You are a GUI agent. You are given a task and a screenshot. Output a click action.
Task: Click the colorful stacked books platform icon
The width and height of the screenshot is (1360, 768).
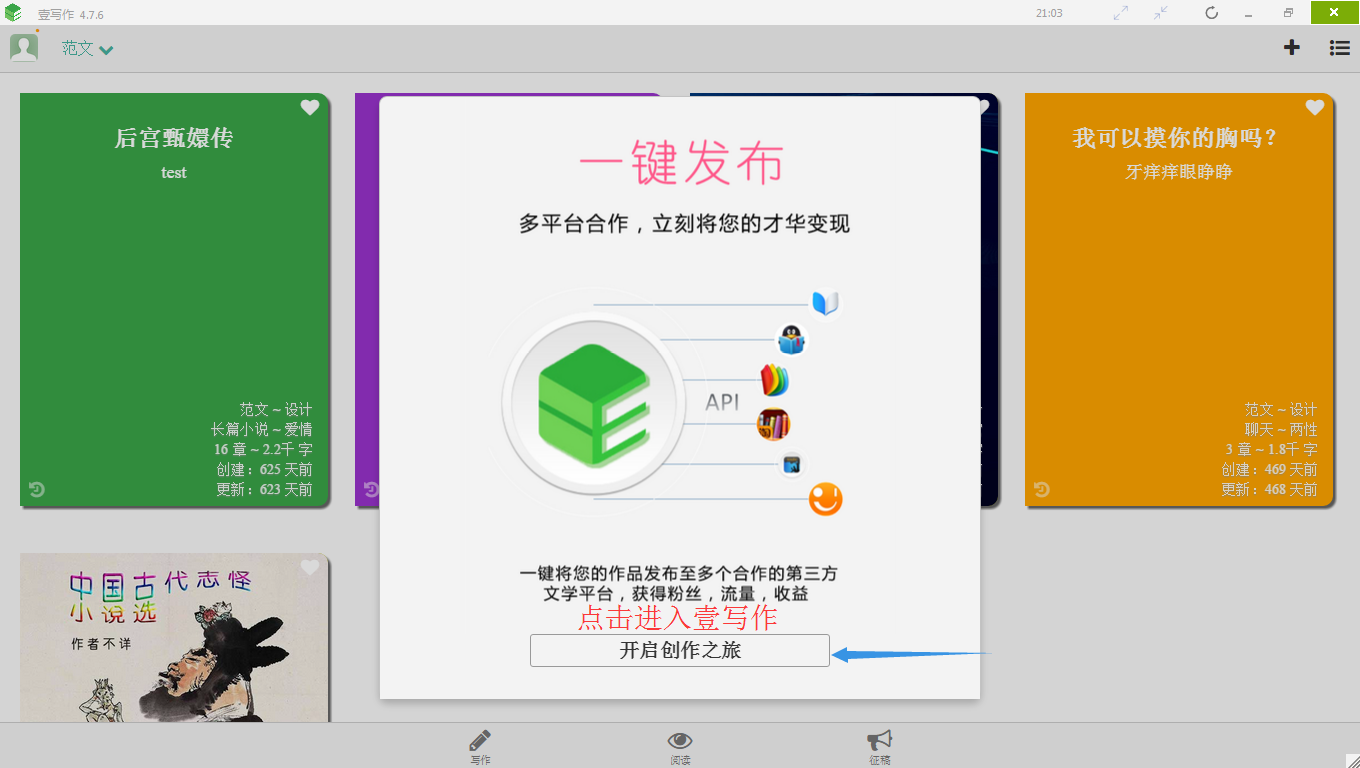775,380
